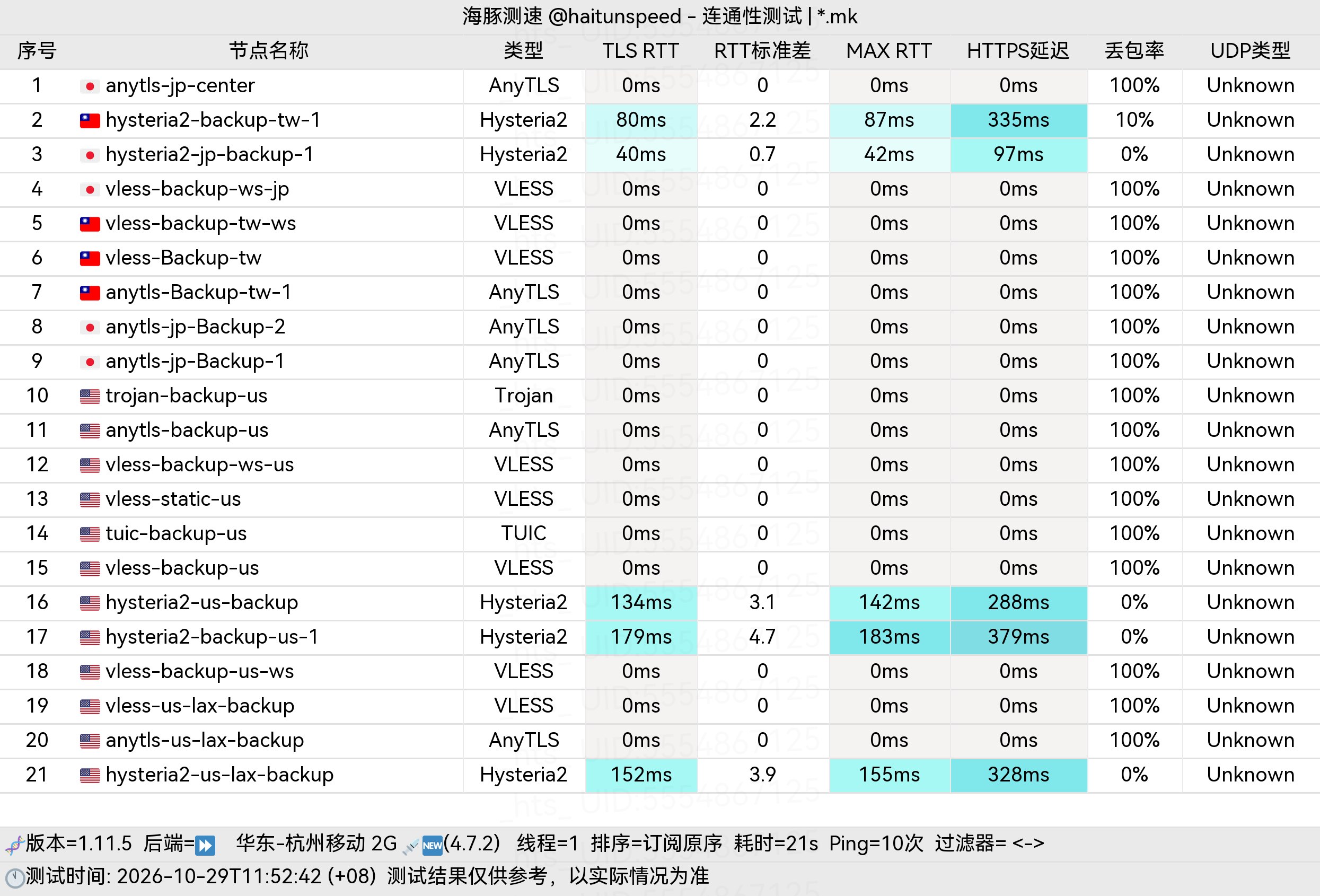Click the 183ms MAX RTT cell

click(890, 637)
